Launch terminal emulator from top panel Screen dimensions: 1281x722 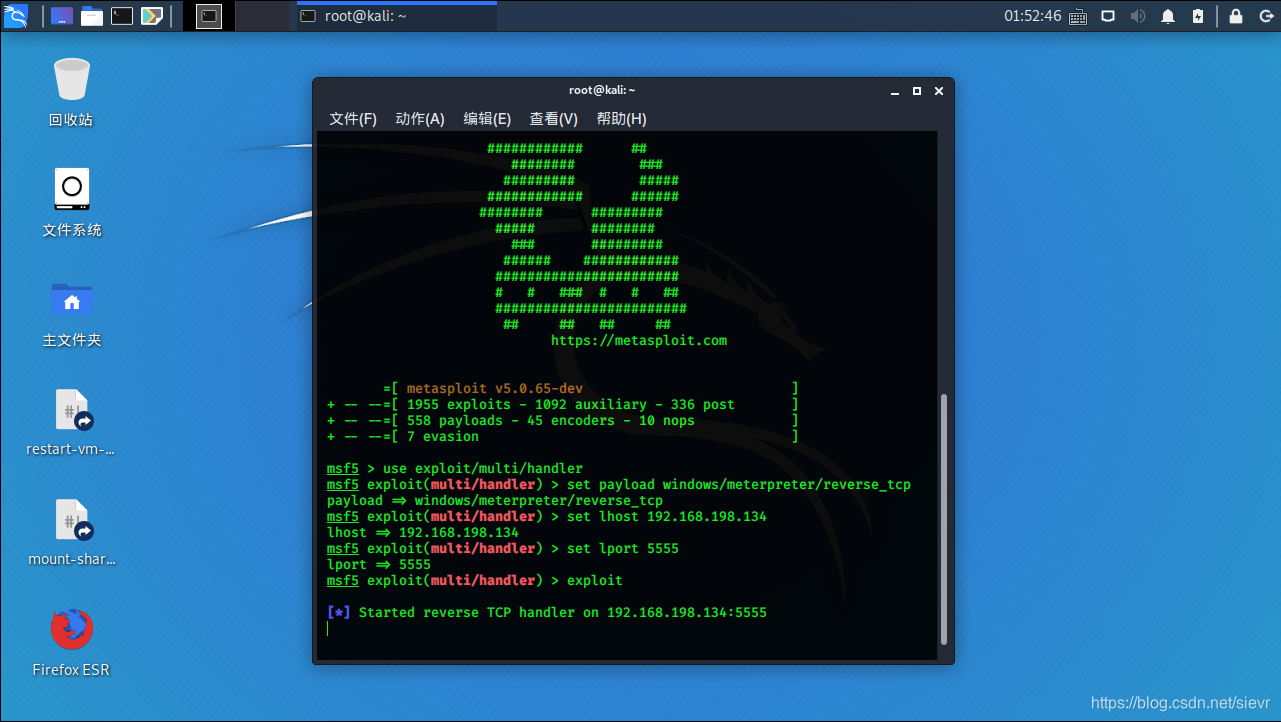[x=122, y=16]
